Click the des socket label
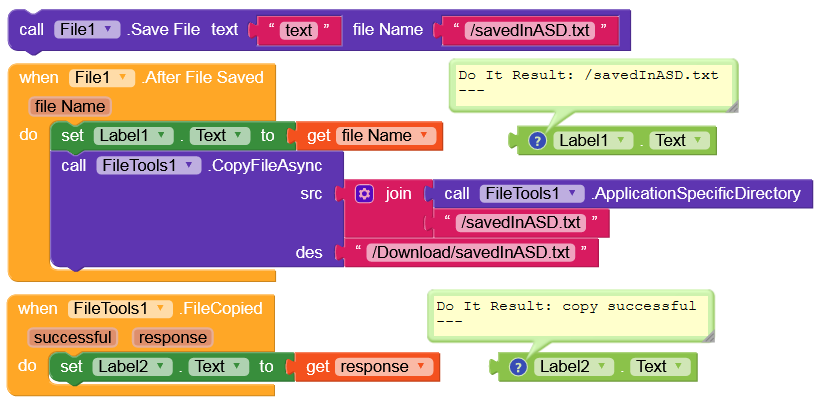 pos(309,253)
